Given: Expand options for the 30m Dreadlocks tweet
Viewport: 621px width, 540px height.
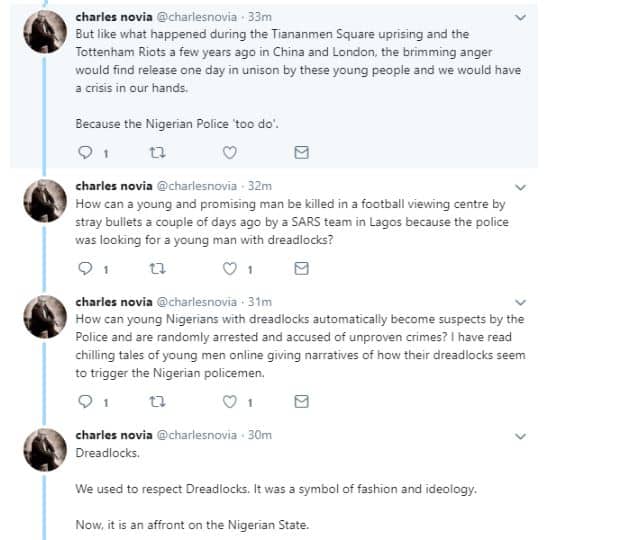Looking at the screenshot, I should pos(520,436).
